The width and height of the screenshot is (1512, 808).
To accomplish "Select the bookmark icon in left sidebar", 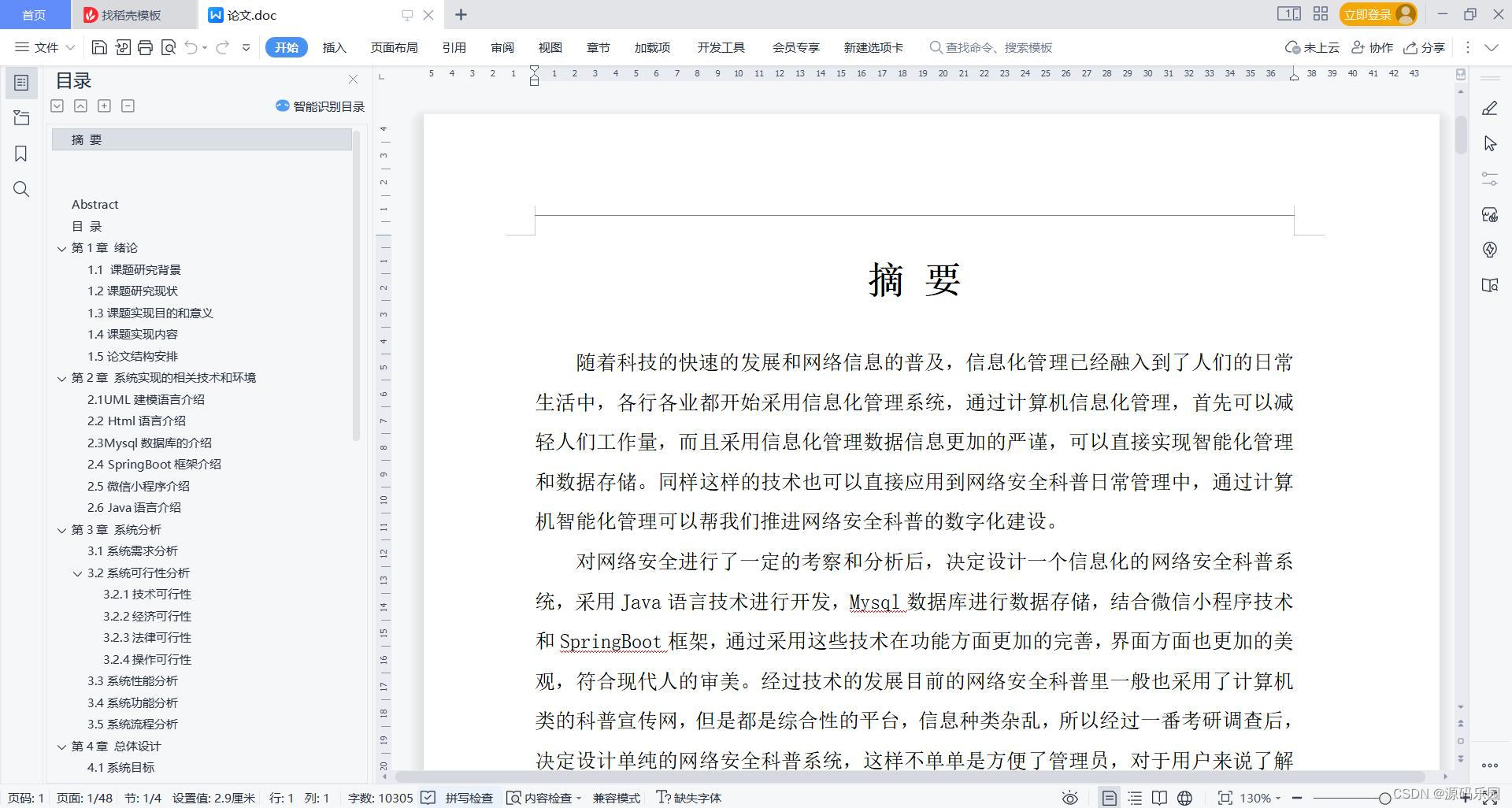I will pyautogui.click(x=20, y=154).
